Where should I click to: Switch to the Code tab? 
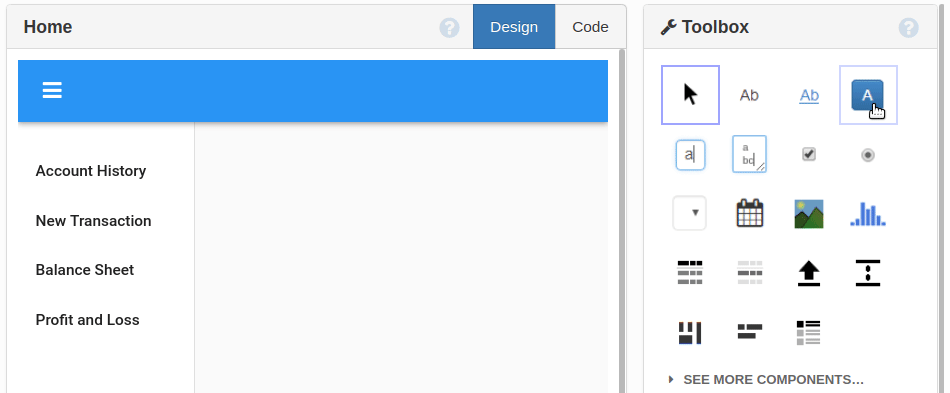[x=590, y=27]
